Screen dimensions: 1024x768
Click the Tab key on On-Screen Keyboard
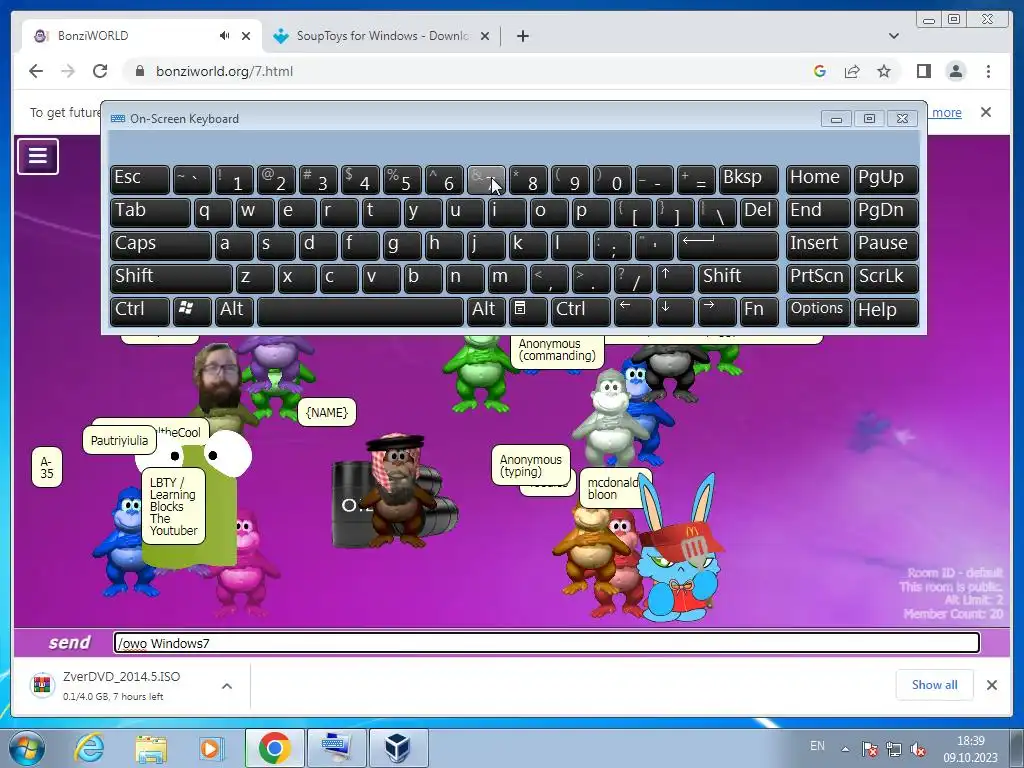(150, 212)
